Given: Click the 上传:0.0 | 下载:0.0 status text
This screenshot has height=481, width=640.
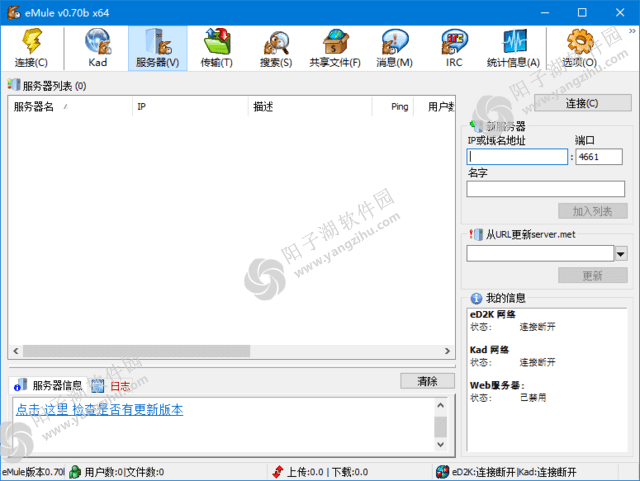Looking at the screenshot, I should click(x=327, y=472).
